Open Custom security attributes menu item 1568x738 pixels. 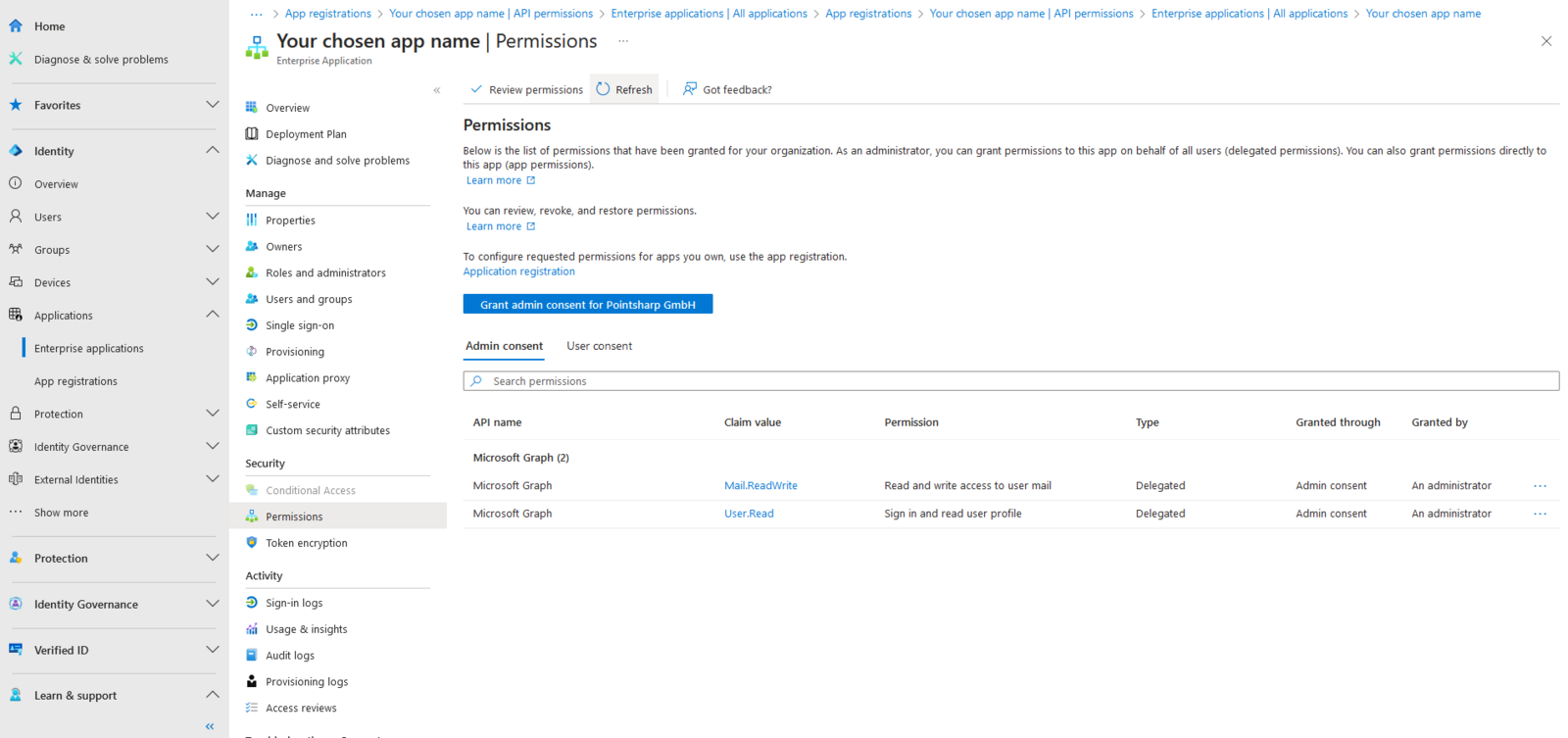click(x=327, y=431)
